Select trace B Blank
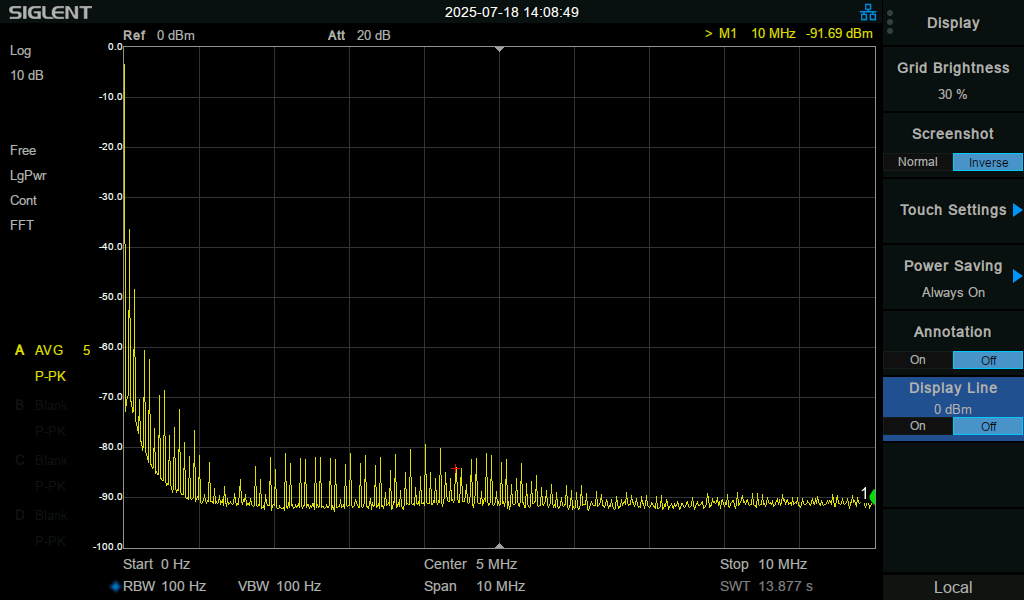Screen dimensions: 1024x600 [41, 405]
